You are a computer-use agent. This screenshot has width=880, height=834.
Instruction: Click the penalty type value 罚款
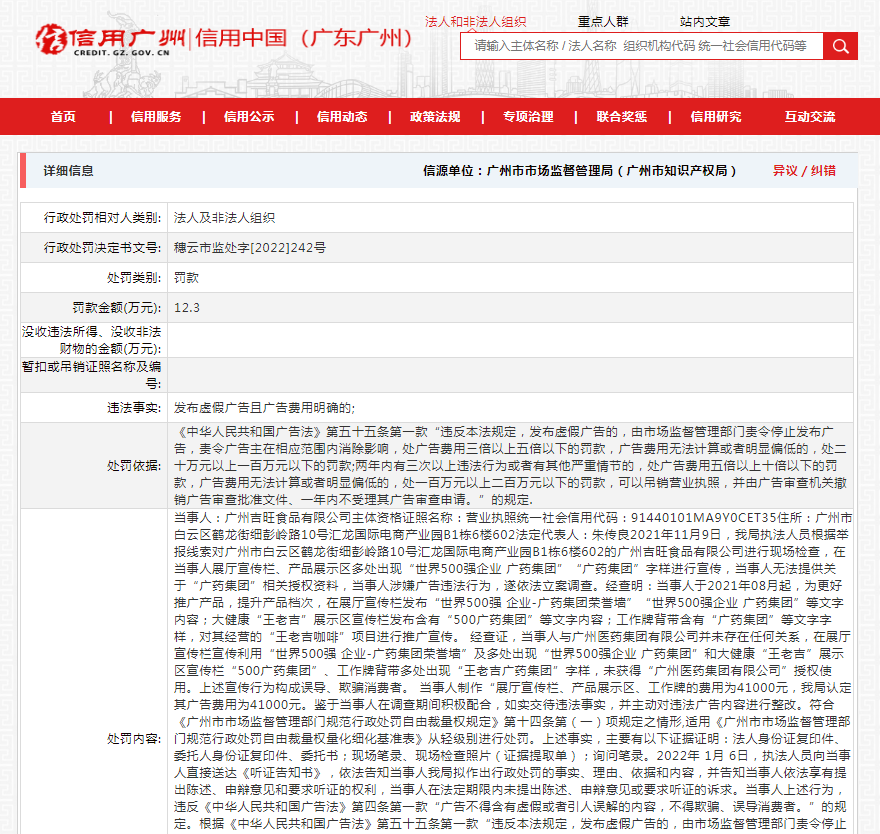[186, 278]
